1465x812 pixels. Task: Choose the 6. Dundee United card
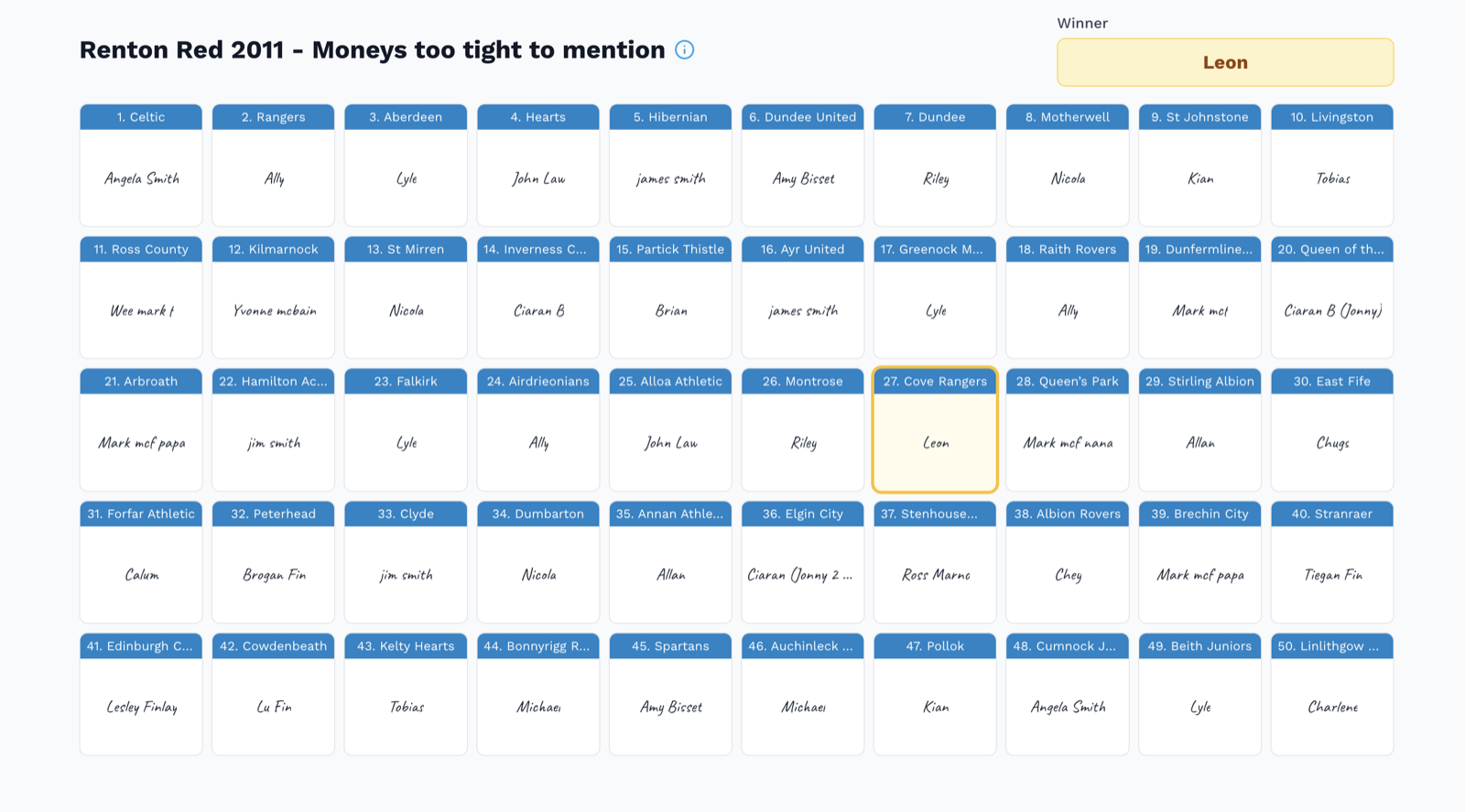tap(803, 165)
